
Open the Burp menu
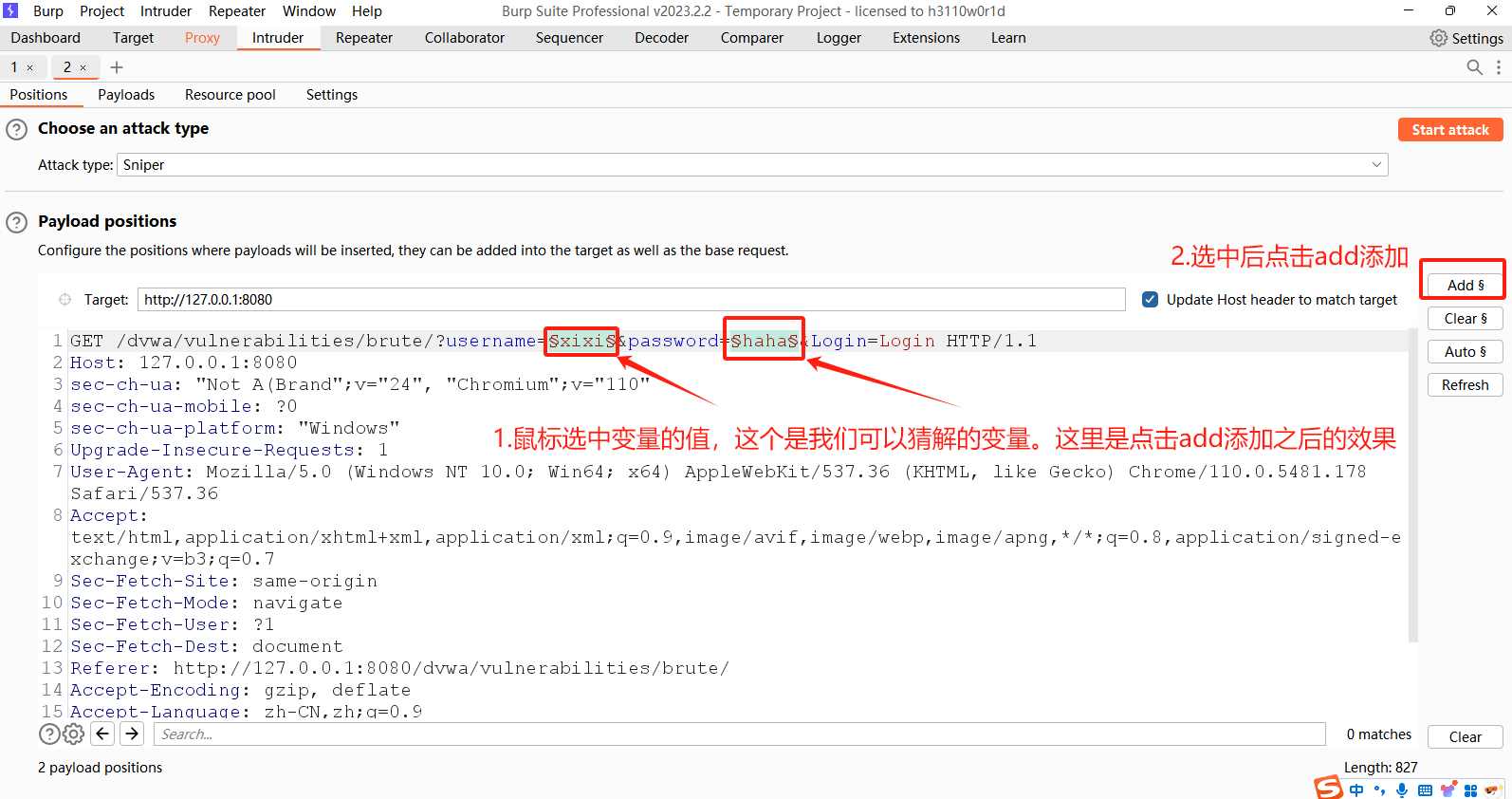(x=48, y=11)
